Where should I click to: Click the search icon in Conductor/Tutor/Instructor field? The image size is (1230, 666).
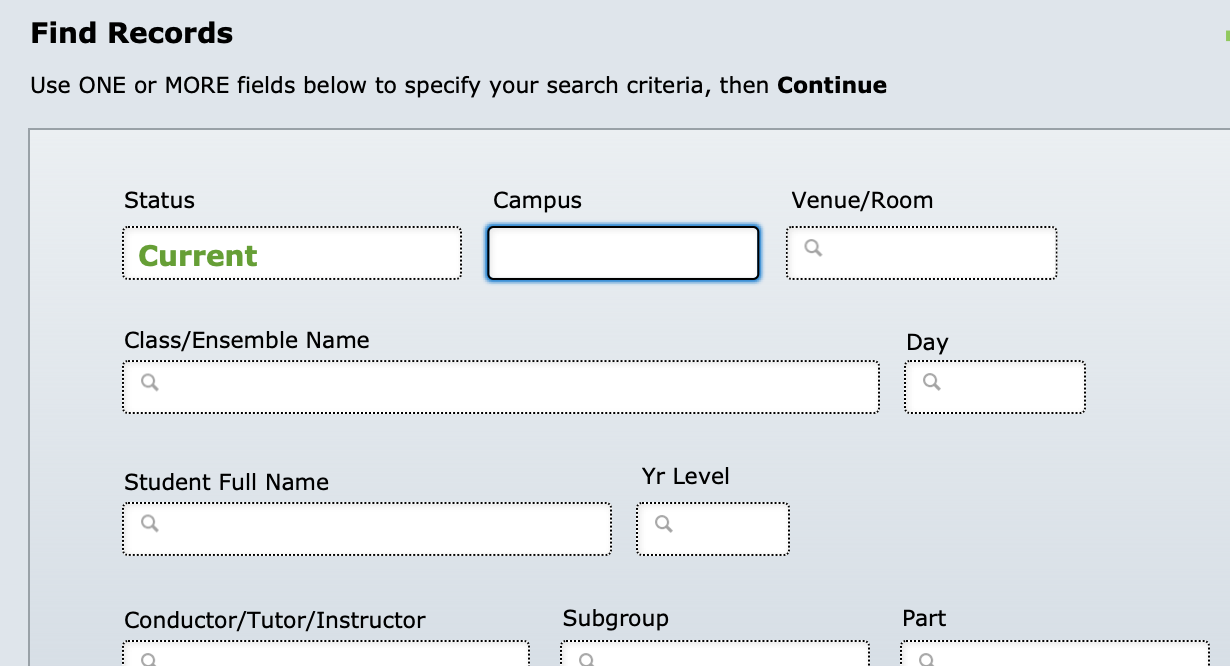(x=150, y=659)
